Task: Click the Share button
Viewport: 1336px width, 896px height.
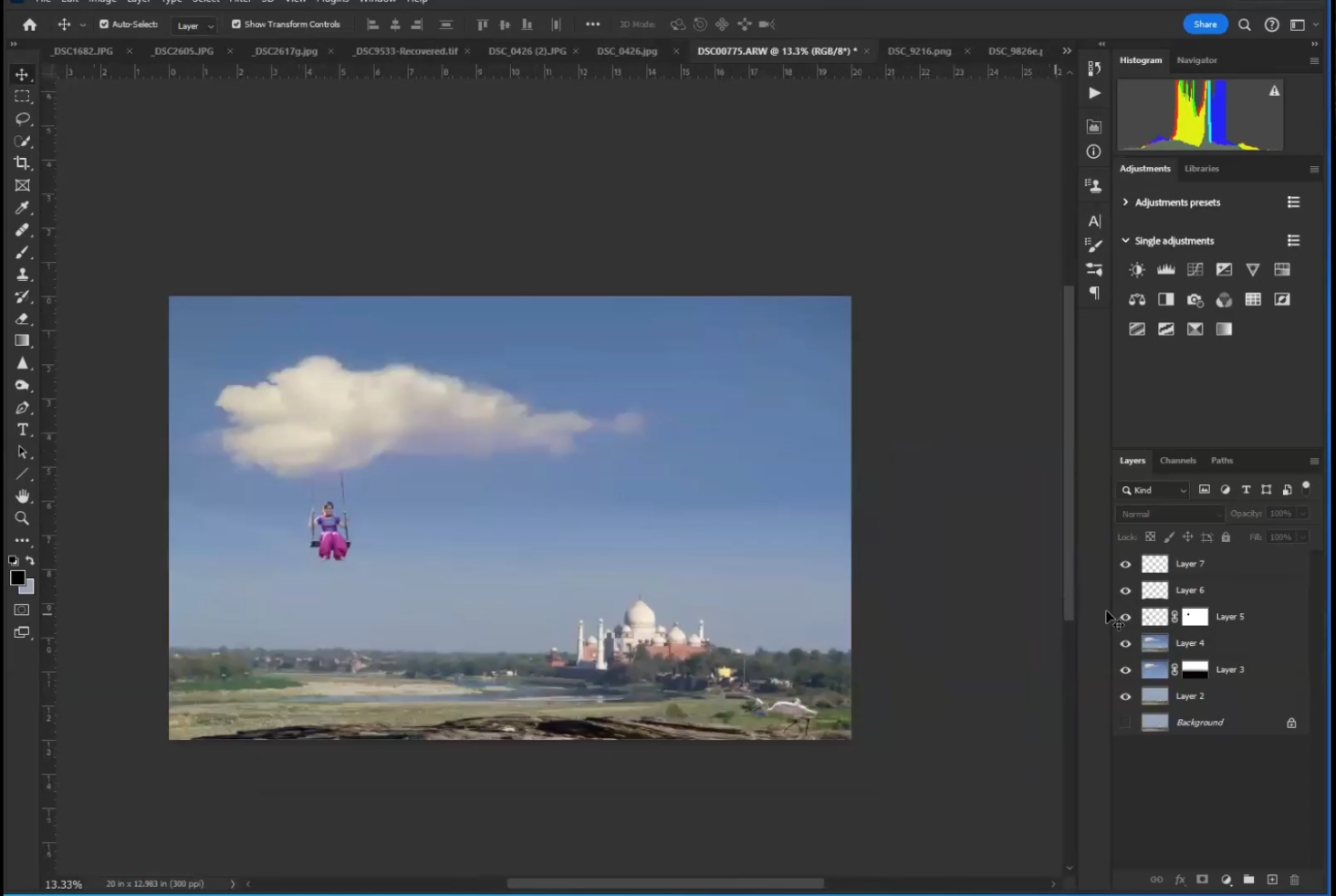Action: (x=1205, y=25)
